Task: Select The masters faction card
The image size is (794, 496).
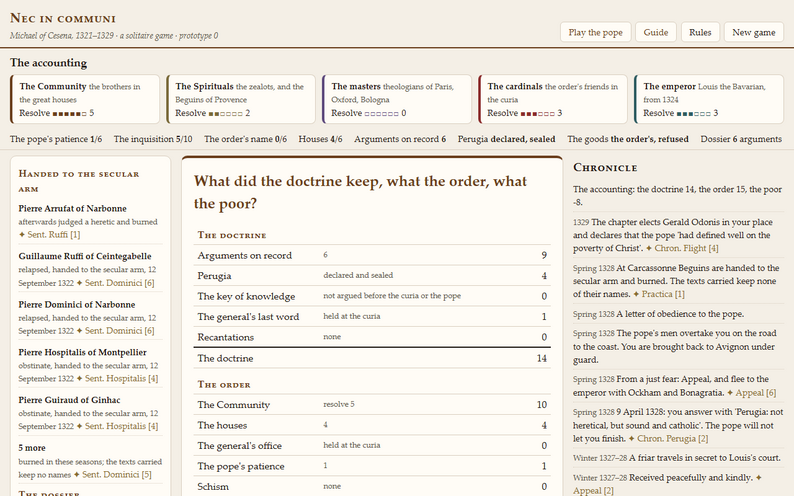Action: (396, 99)
